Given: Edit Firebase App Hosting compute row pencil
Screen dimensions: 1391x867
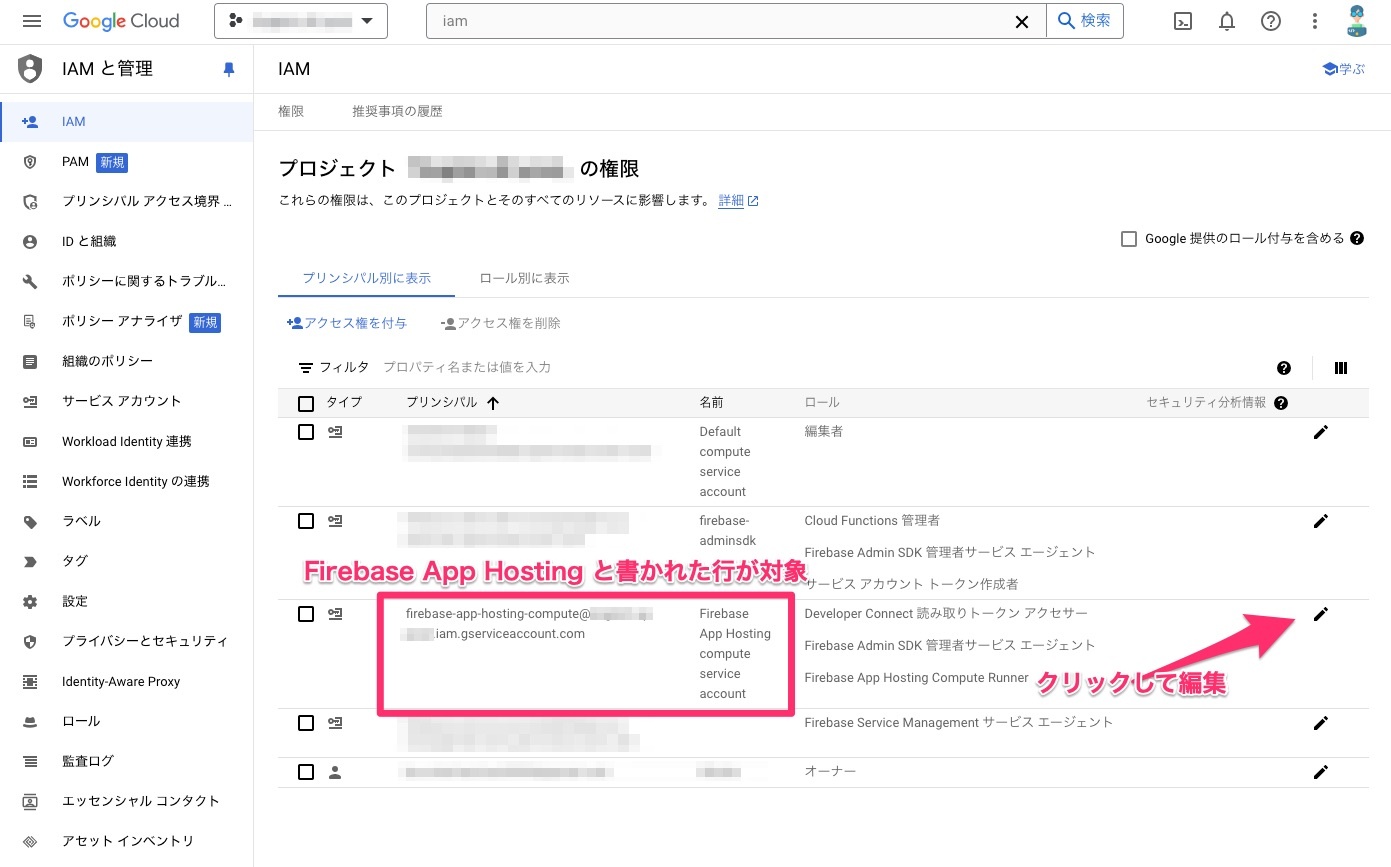Looking at the screenshot, I should 1320,614.
